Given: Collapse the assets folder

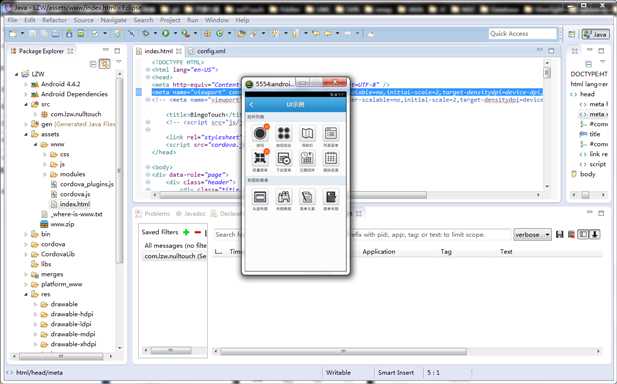Looking at the screenshot, I should (x=26, y=134).
